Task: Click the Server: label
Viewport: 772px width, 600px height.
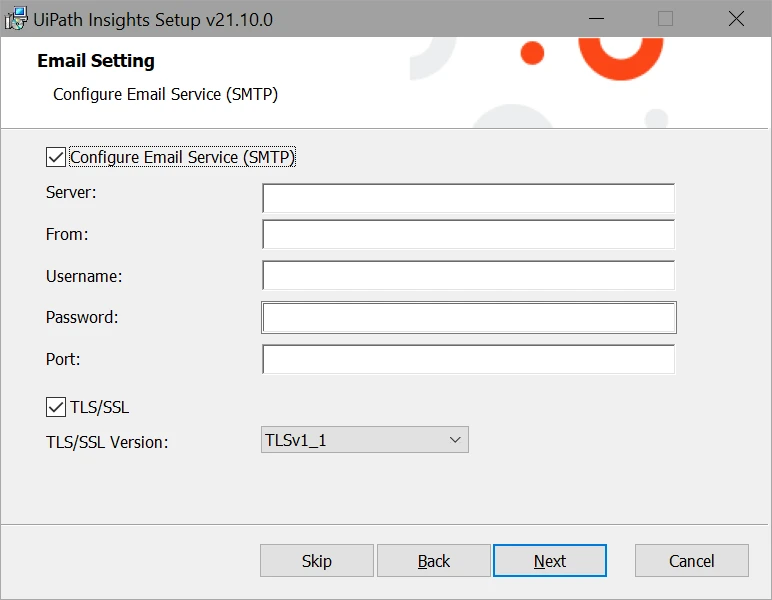Action: point(71,192)
